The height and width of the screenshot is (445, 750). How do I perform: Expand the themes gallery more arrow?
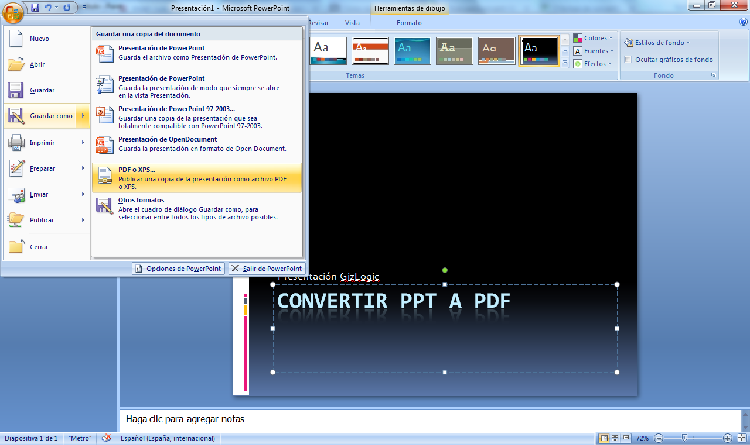coord(565,63)
